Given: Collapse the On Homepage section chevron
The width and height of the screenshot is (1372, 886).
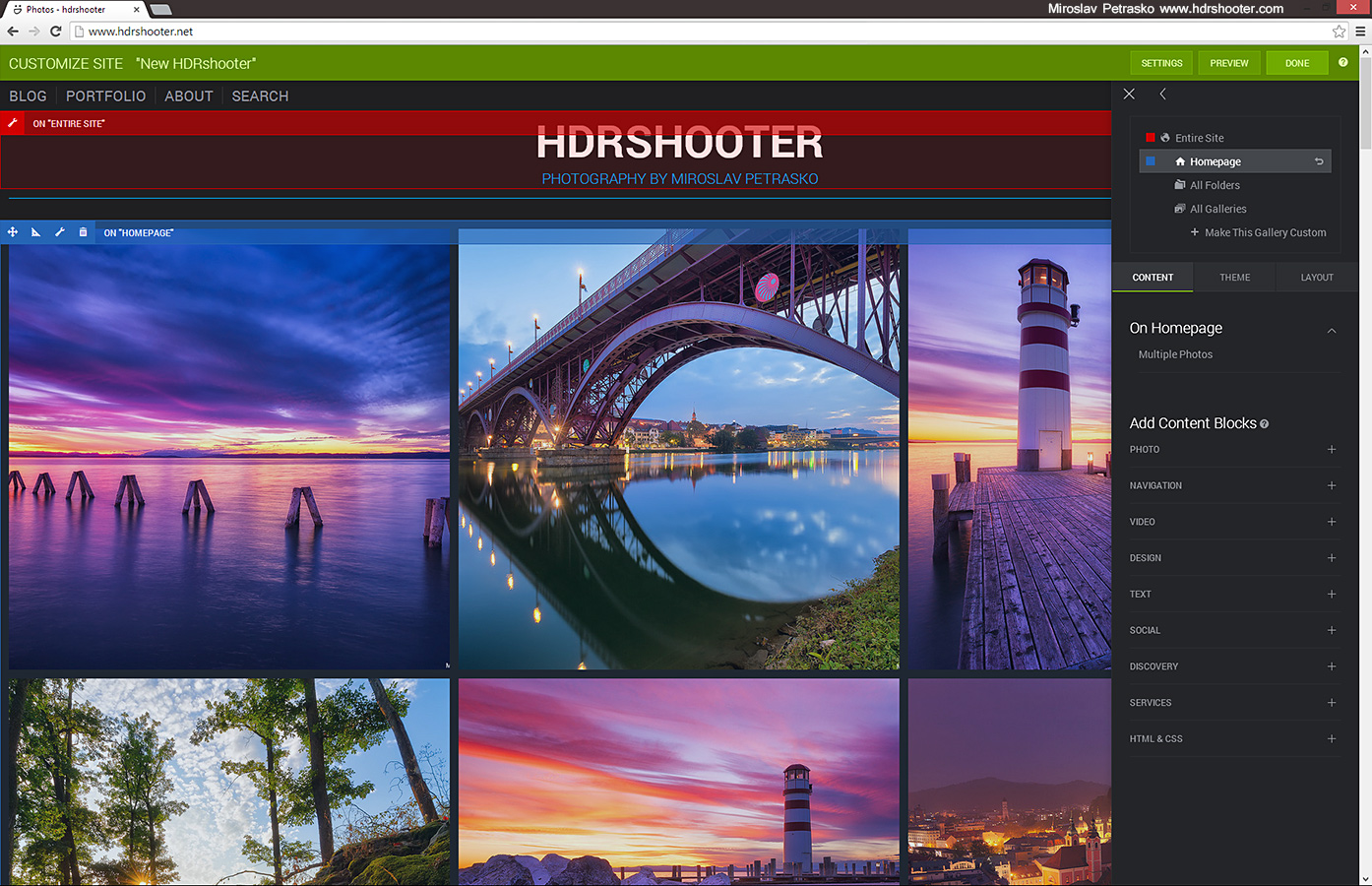Looking at the screenshot, I should click(x=1332, y=331).
